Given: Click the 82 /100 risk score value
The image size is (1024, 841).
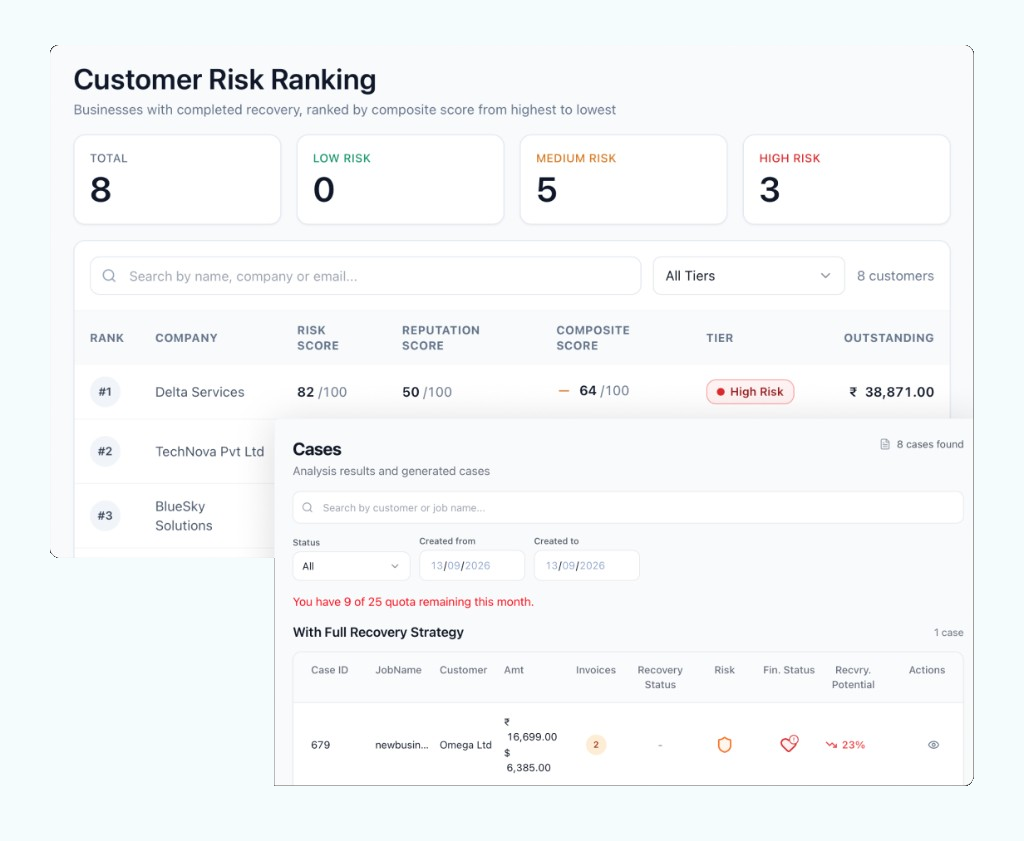Looking at the screenshot, I should 322,392.
